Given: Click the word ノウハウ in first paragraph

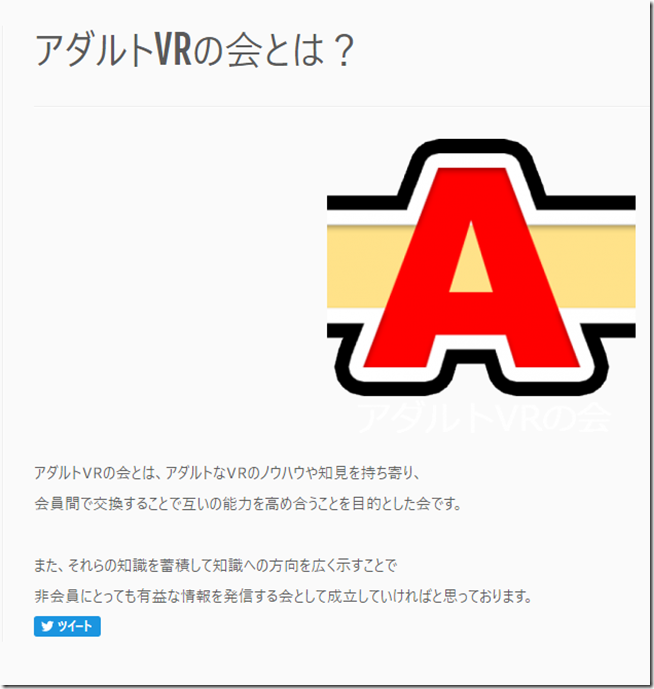Looking at the screenshot, I should (x=283, y=473).
